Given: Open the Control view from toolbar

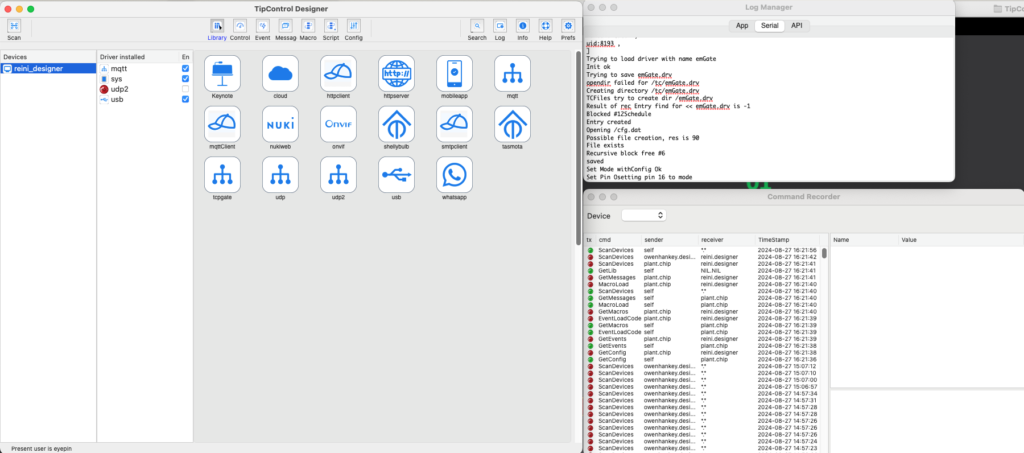Looking at the screenshot, I should (x=240, y=25).
